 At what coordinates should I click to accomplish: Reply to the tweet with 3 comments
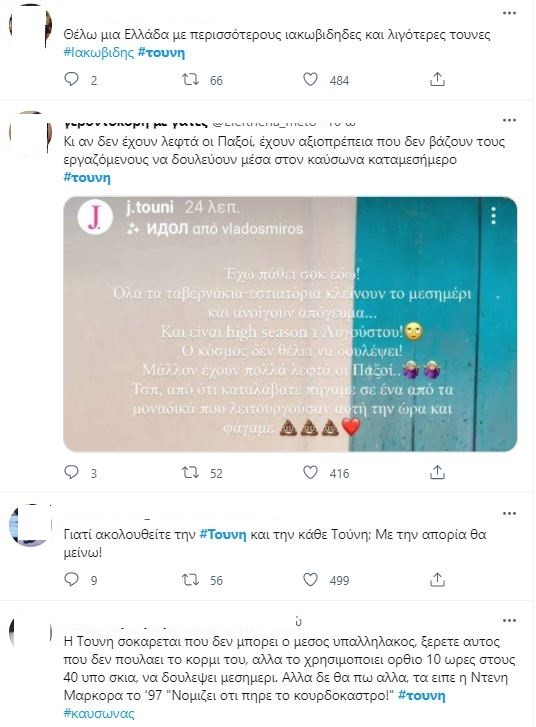pos(71,472)
